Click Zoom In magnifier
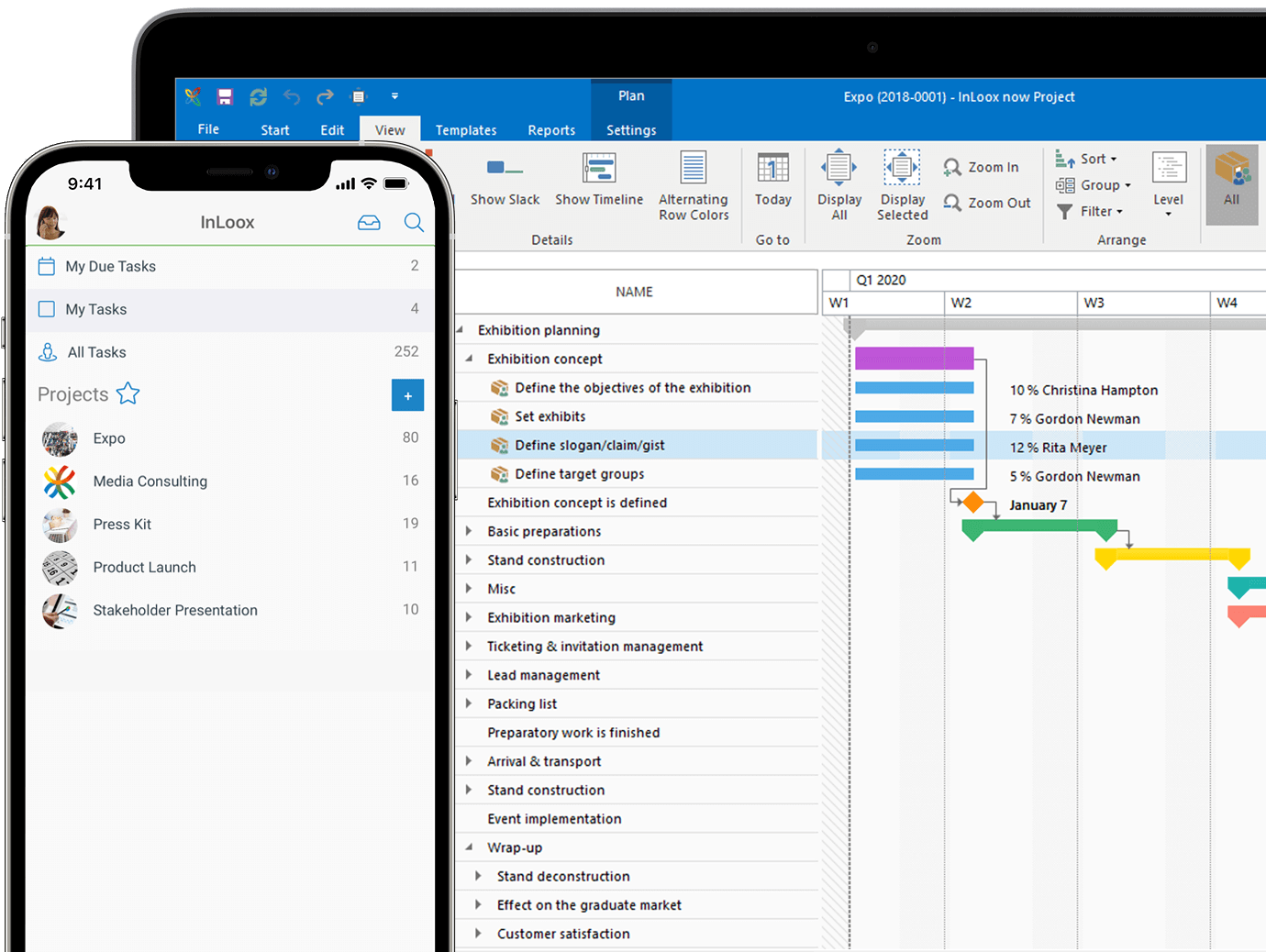Viewport: 1266px width, 952px height. 982,167
